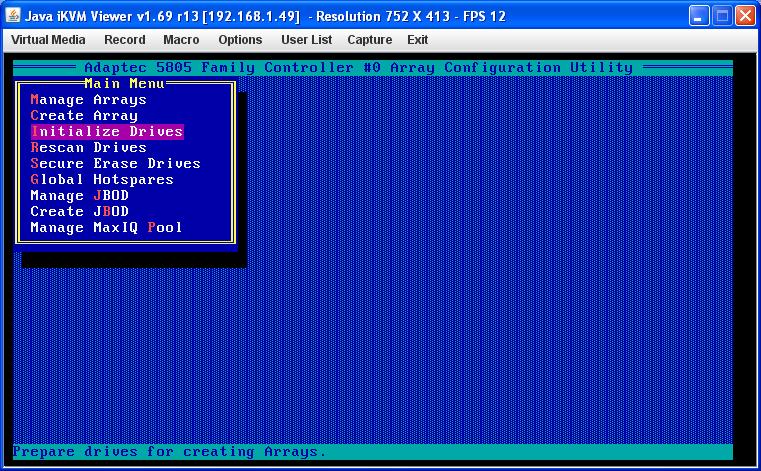
Task: Minimize the iKVM Viewer window
Action: 698,16
